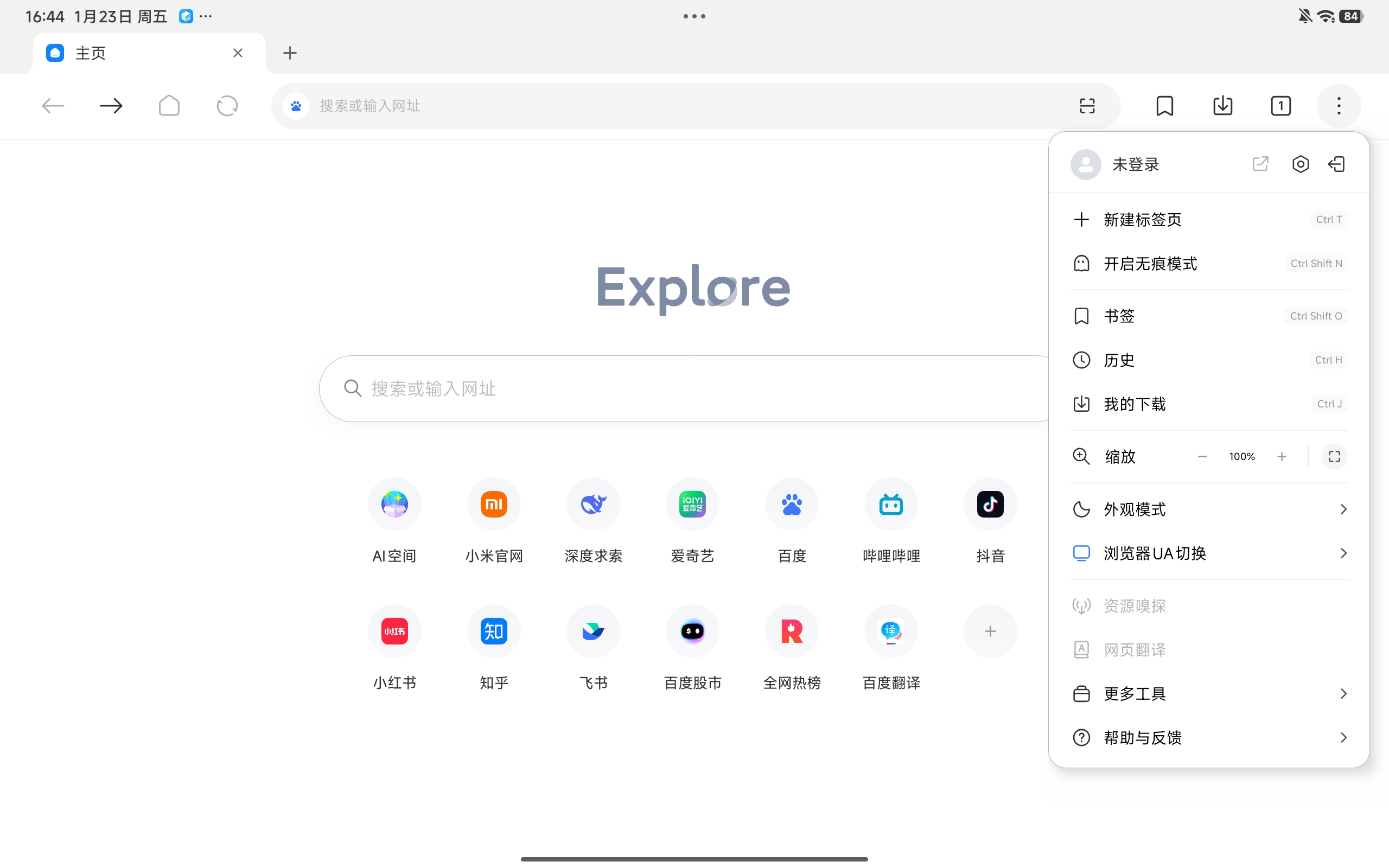Click the center search input field

point(689,388)
